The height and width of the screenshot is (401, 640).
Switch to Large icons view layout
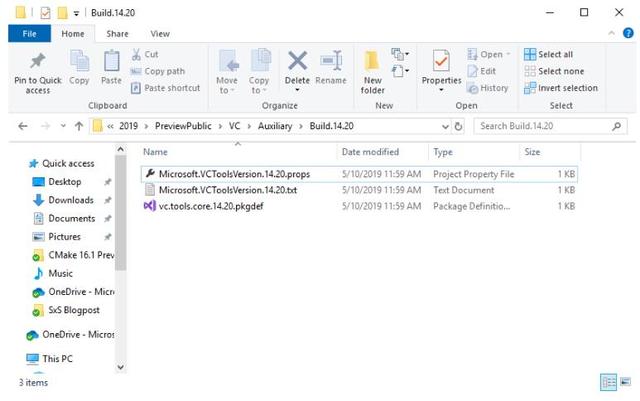coord(625,382)
